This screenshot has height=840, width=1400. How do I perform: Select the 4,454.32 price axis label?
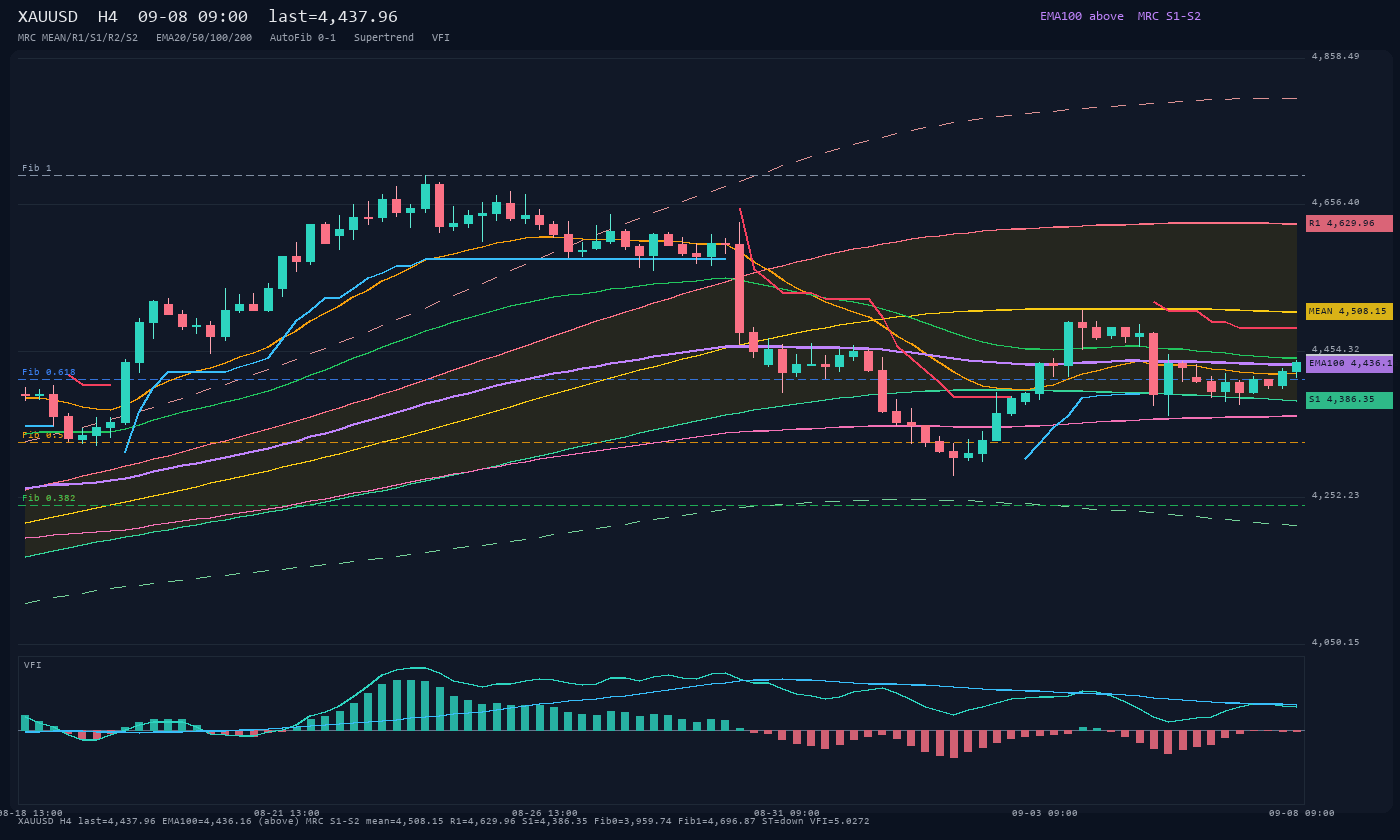(1335, 349)
